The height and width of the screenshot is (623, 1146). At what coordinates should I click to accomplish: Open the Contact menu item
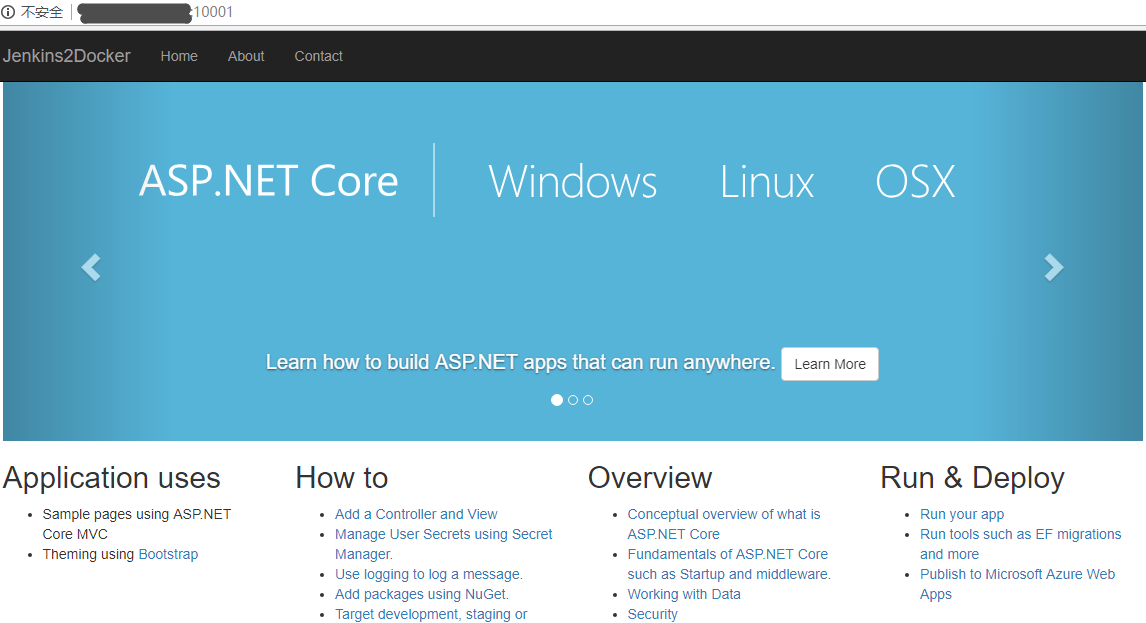point(319,56)
